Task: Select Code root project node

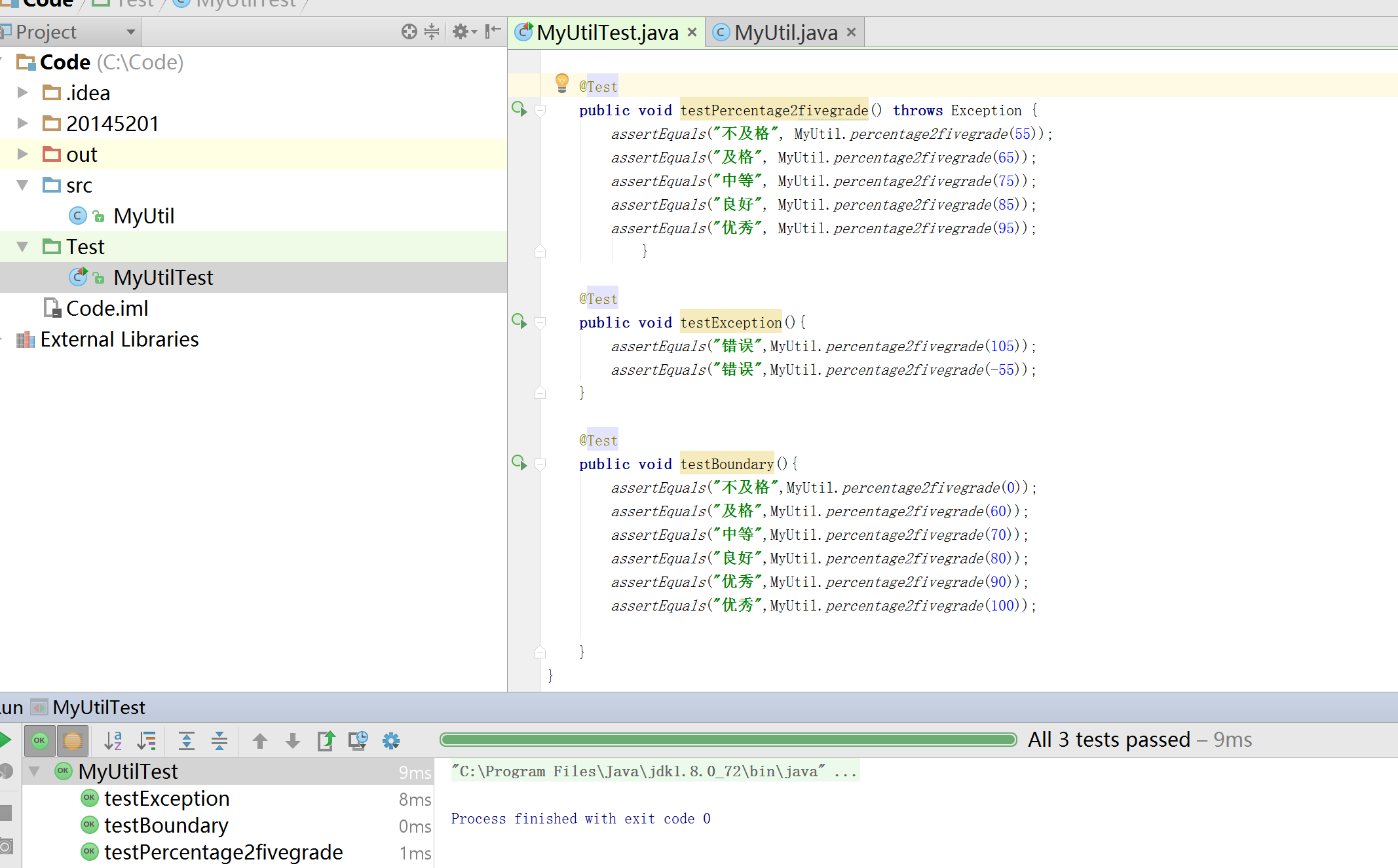Action: [x=65, y=62]
